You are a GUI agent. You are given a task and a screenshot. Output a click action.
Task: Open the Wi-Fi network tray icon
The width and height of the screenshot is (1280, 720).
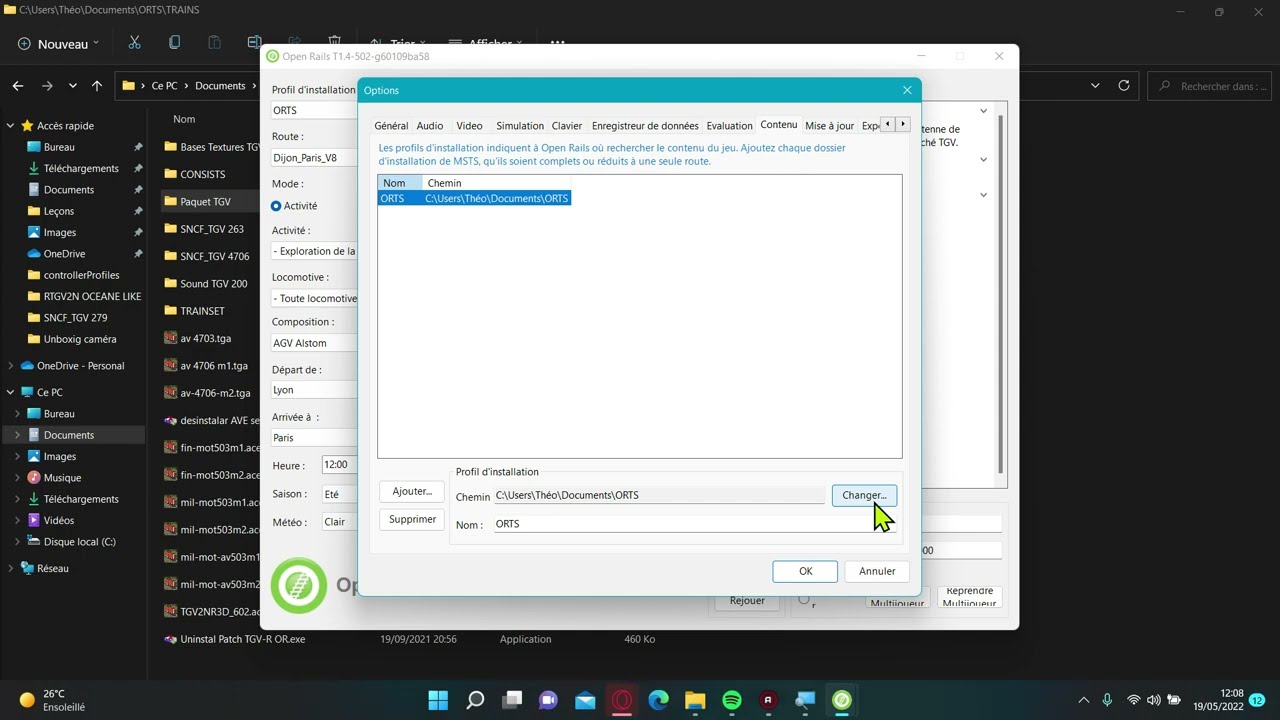click(x=1133, y=700)
